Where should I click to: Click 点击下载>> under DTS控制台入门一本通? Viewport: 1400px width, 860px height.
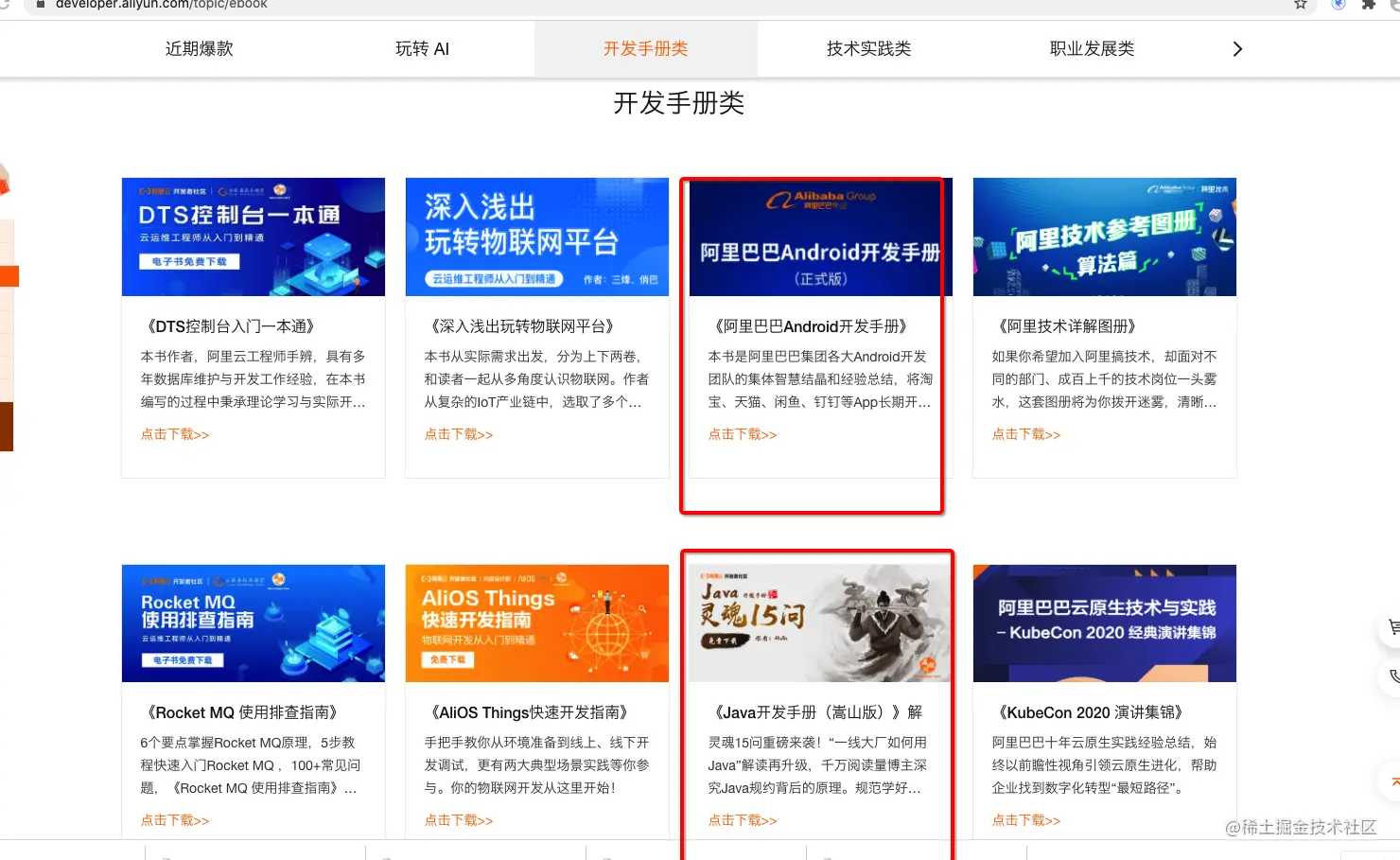175,434
